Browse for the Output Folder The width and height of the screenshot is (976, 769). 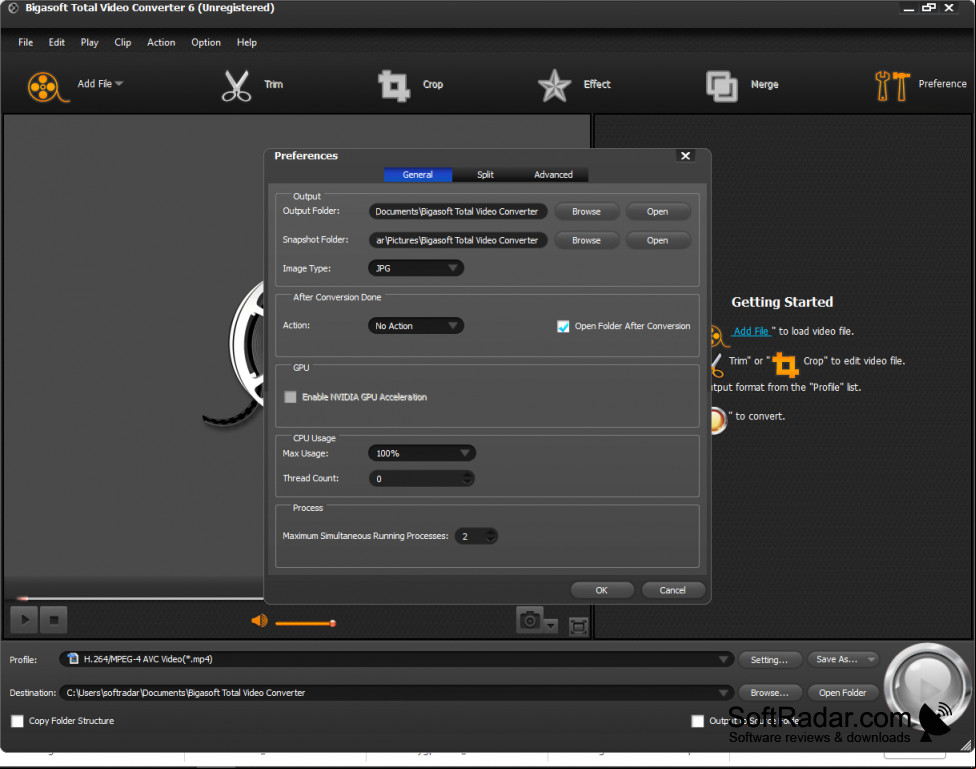[586, 212]
